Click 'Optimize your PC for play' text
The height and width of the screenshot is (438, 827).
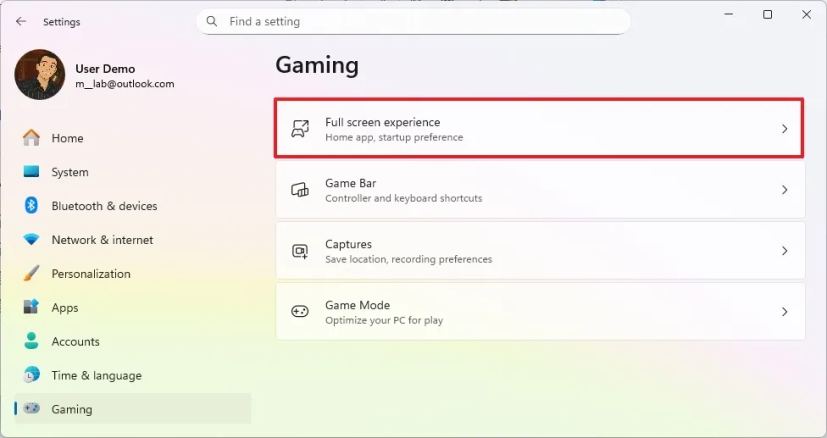[384, 320]
